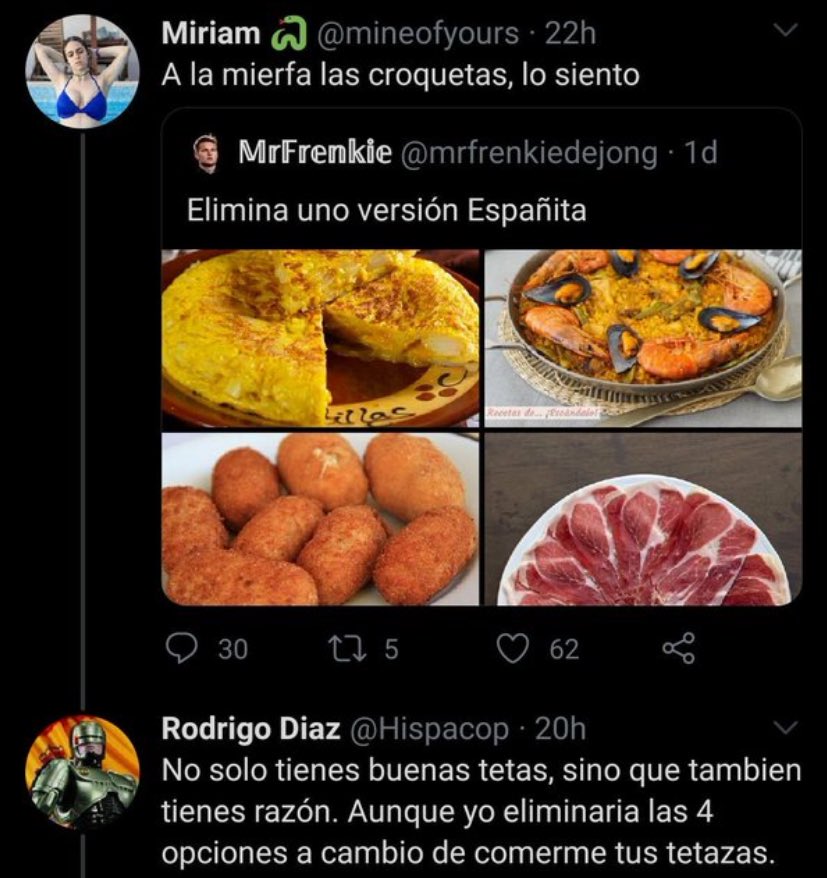Open the jamón plate photo

[x=643, y=519]
